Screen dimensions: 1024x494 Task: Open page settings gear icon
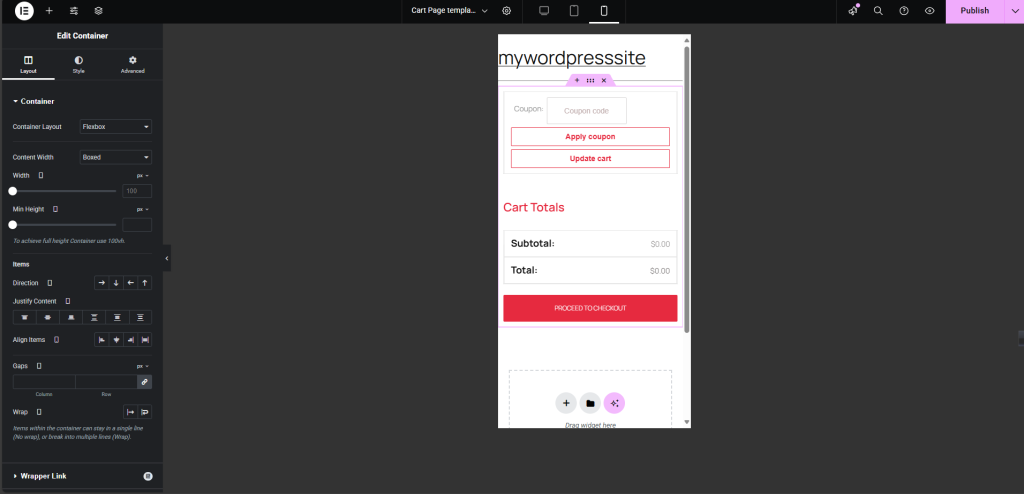[x=507, y=10]
